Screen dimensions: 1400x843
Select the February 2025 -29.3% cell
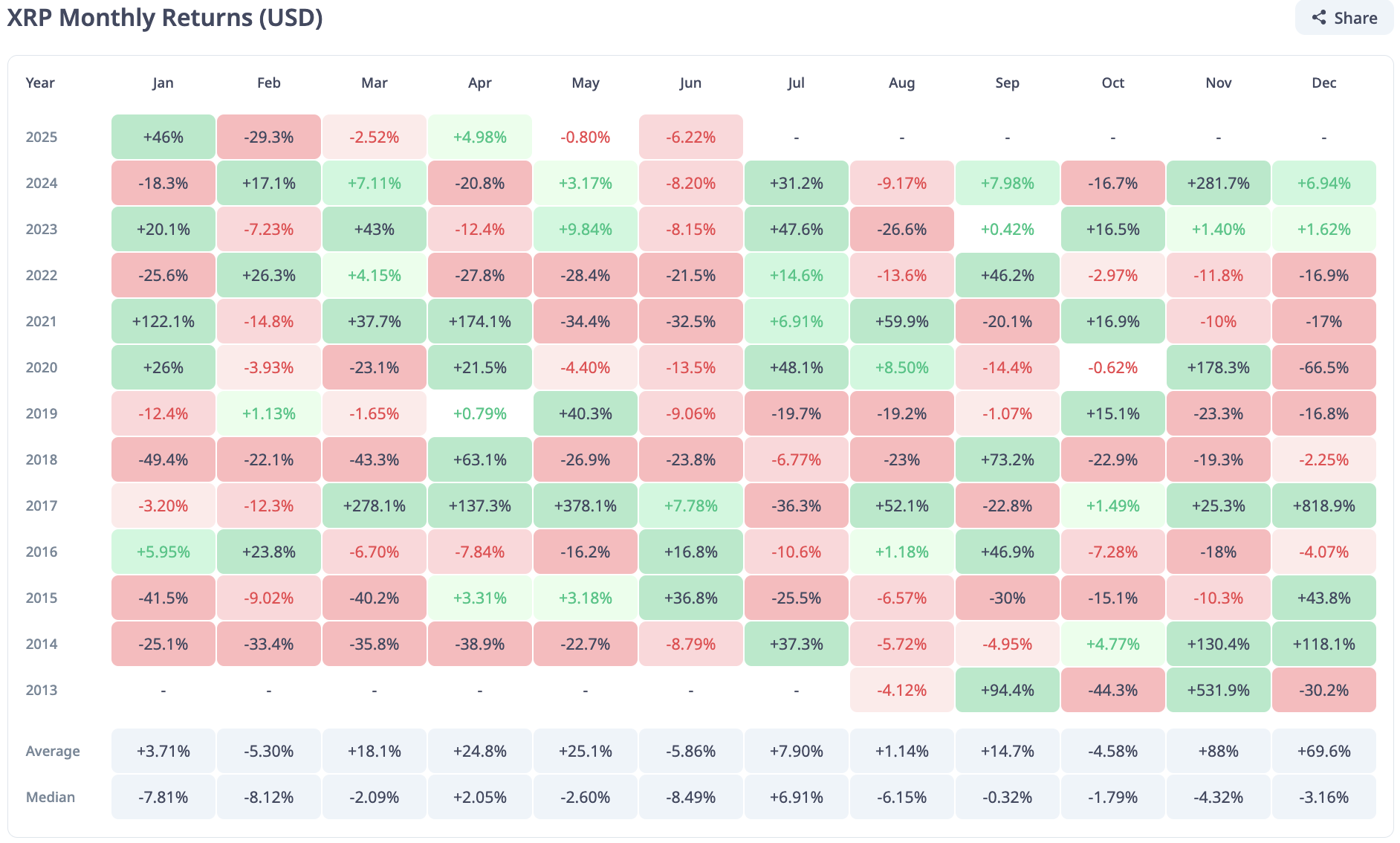click(269, 138)
